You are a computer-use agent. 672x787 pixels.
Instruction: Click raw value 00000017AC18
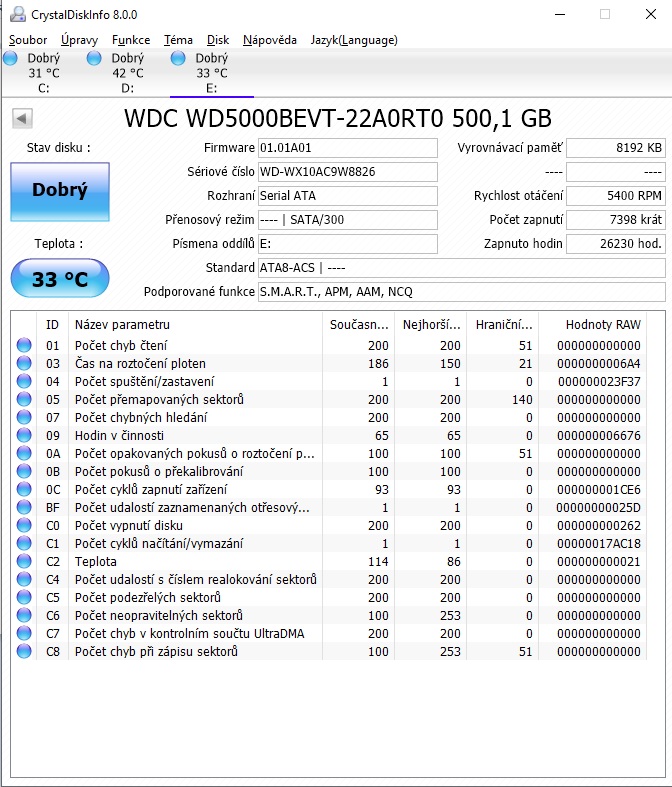point(599,544)
